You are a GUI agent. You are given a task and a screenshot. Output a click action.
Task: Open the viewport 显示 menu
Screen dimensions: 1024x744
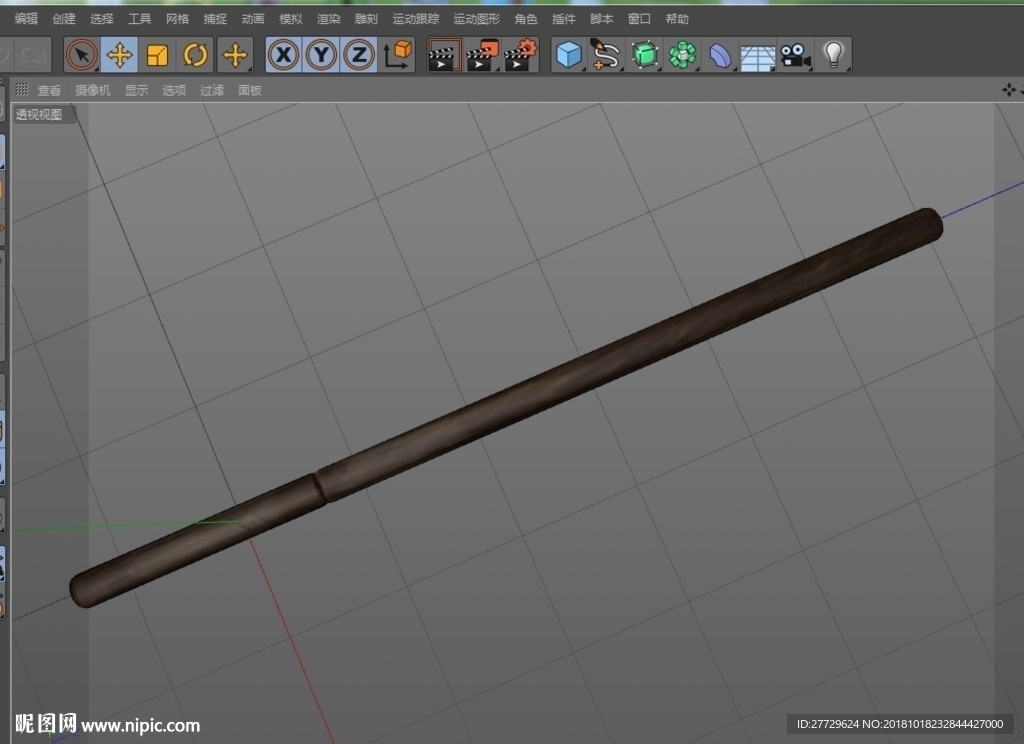(x=136, y=90)
